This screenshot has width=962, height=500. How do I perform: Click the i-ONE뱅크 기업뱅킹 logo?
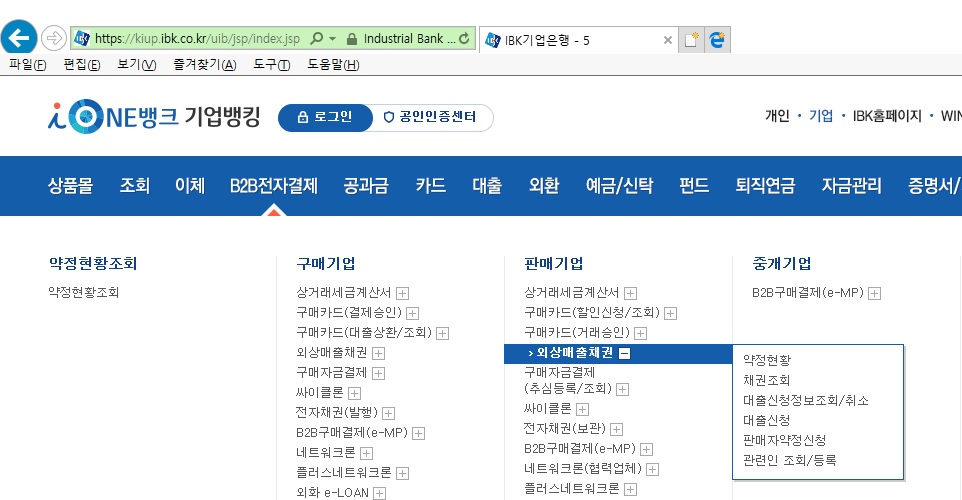click(x=153, y=117)
